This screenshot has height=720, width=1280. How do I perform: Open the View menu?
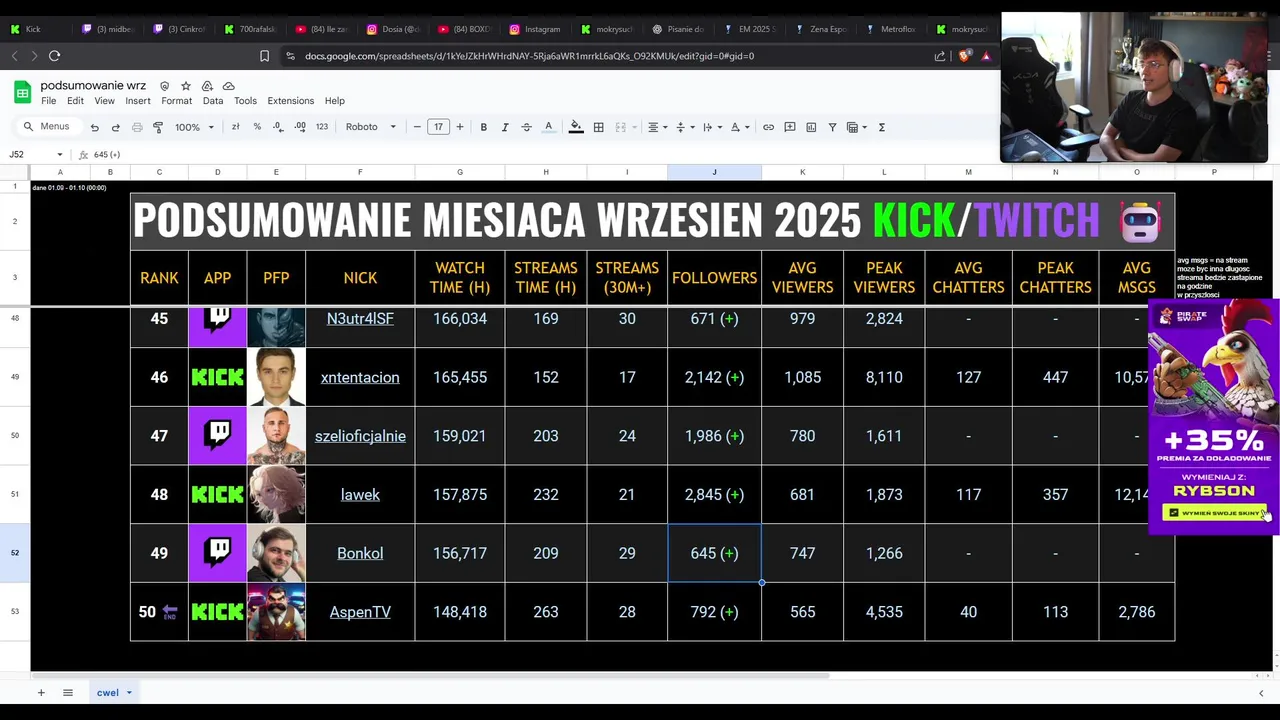pos(104,101)
